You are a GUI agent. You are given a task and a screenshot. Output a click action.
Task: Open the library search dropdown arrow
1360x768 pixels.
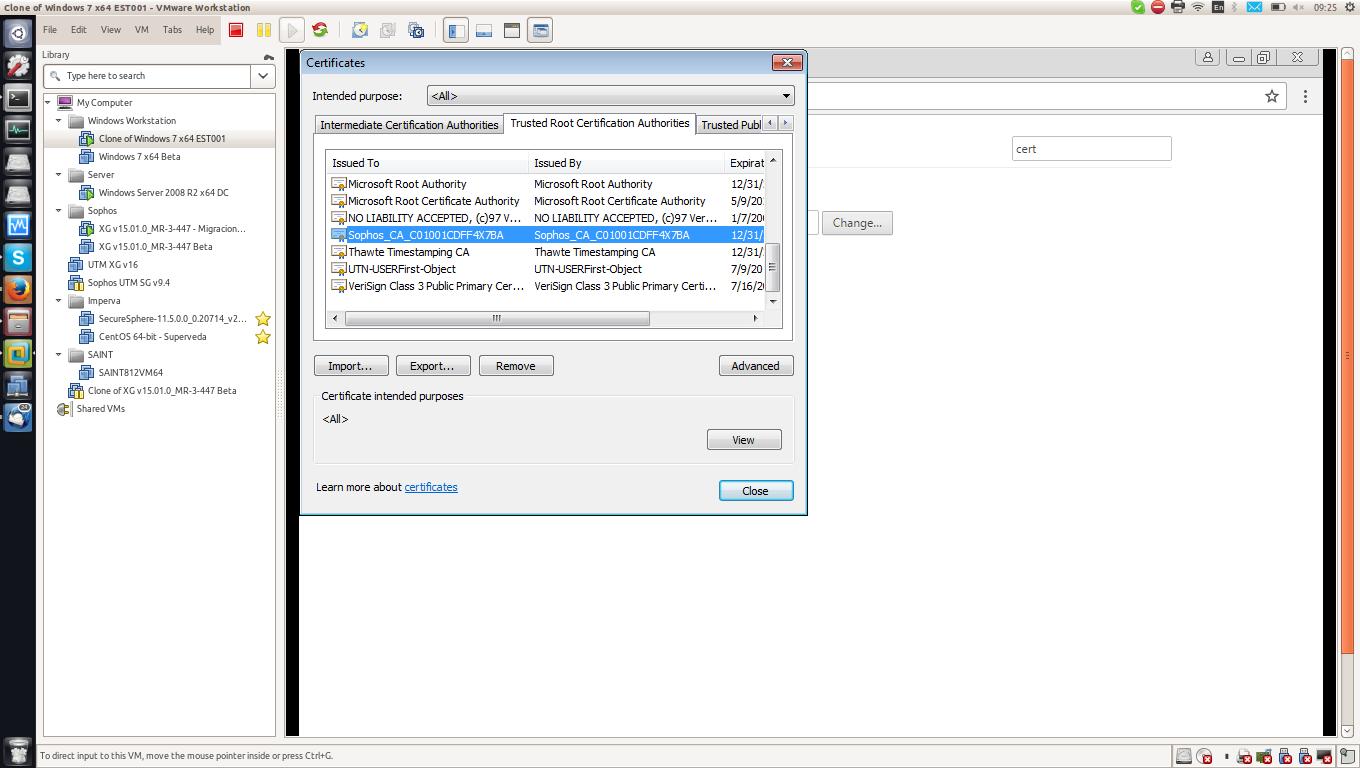click(263, 76)
